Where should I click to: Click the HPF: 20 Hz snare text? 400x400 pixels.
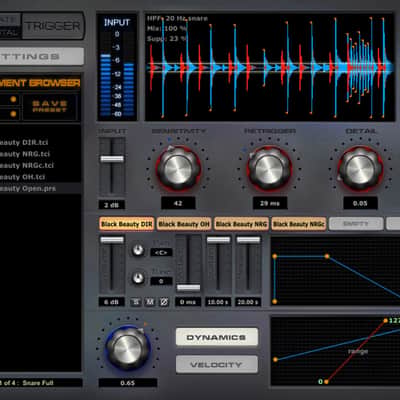point(177,18)
